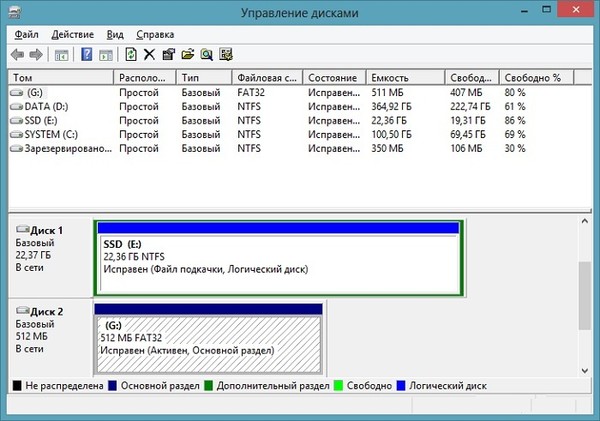Sort by the Состояние column header
The width and height of the screenshot is (600, 421).
pyautogui.click(x=334, y=78)
